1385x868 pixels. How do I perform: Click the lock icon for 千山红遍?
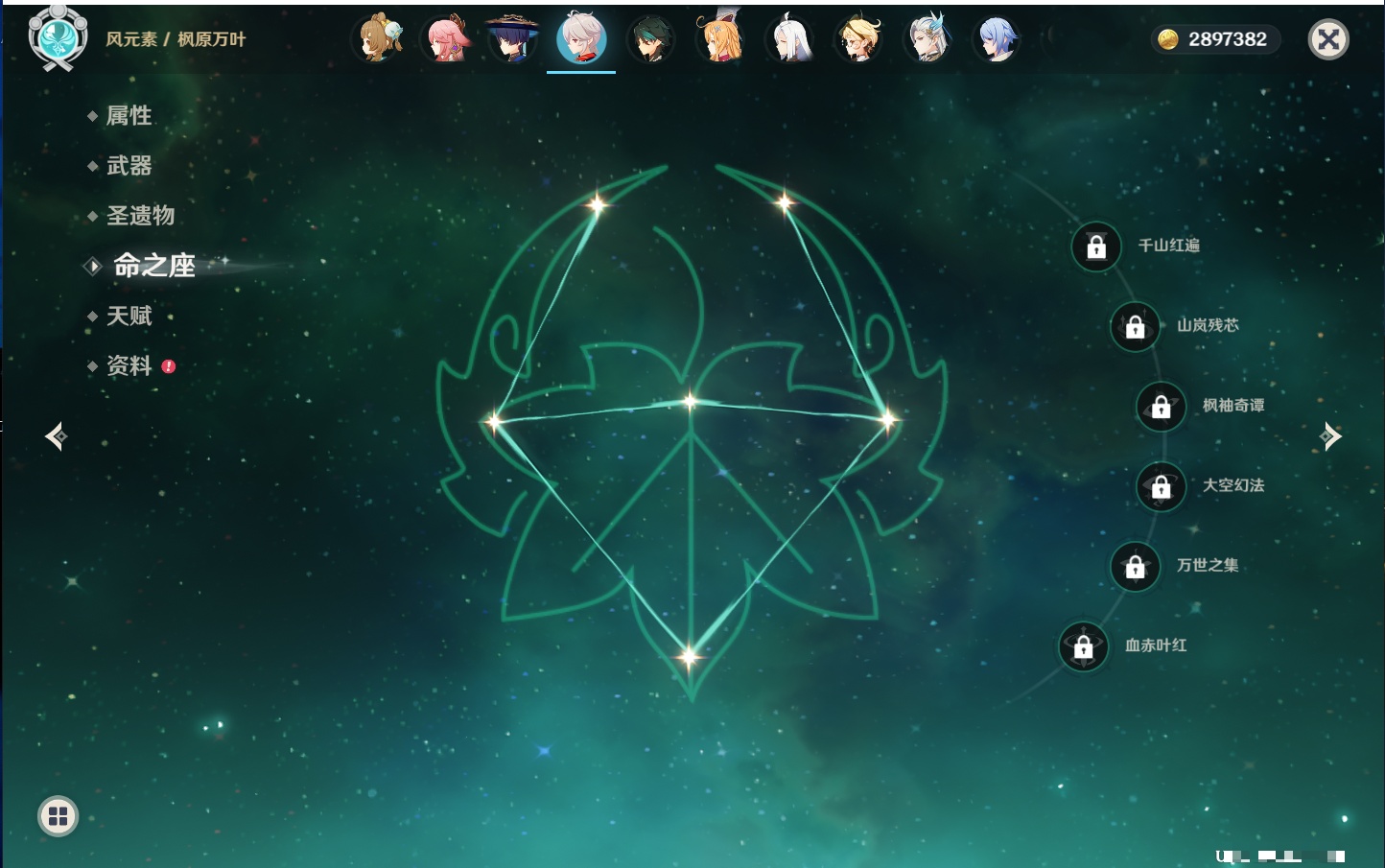coord(1096,246)
